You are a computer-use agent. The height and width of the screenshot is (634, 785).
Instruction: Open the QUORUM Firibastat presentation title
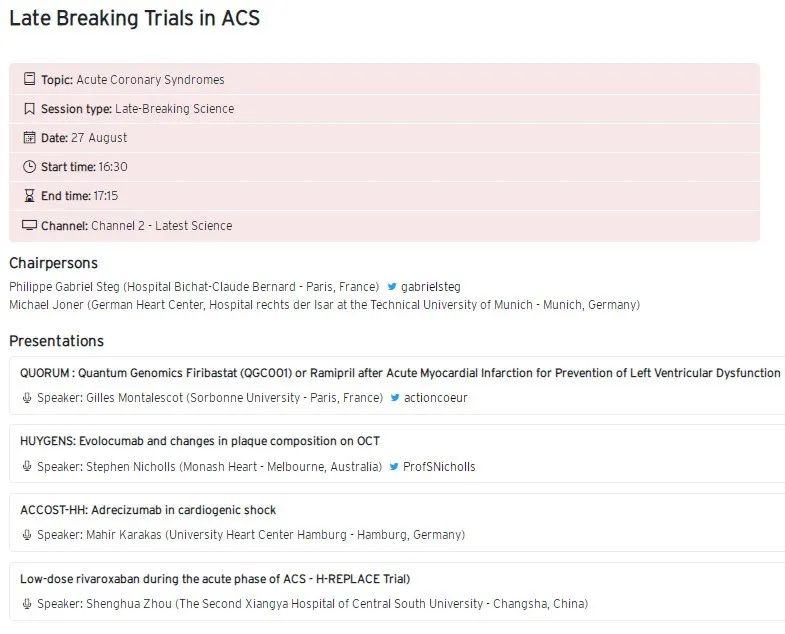(400, 373)
